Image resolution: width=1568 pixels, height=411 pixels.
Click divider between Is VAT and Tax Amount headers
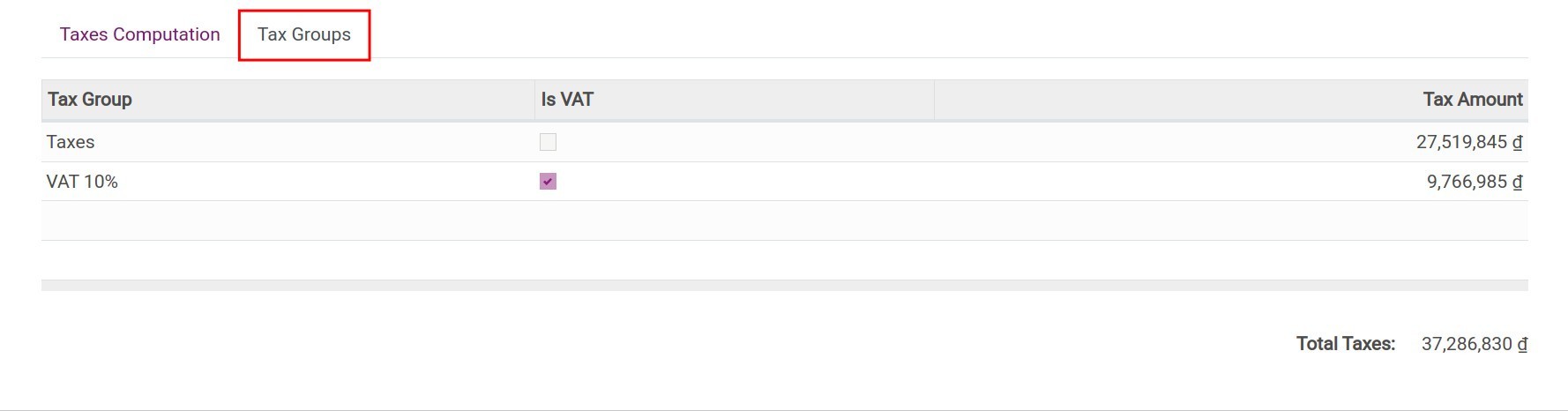(934, 100)
